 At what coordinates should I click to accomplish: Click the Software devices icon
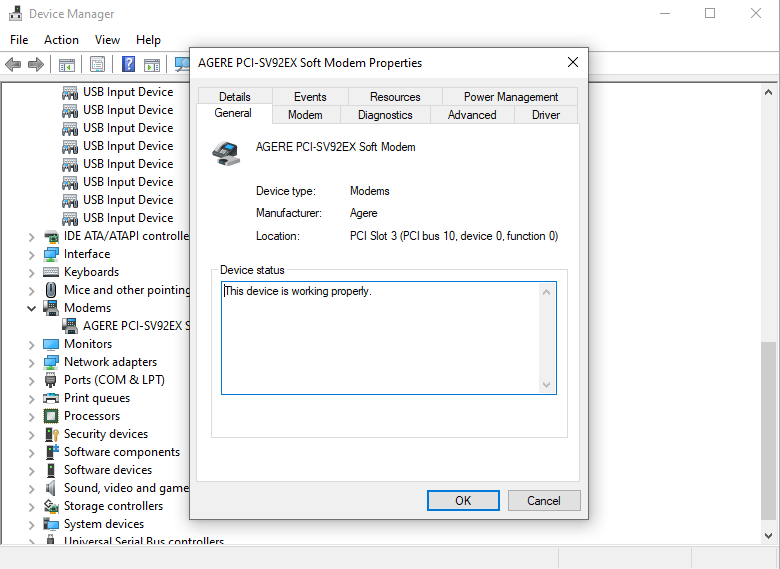51,470
